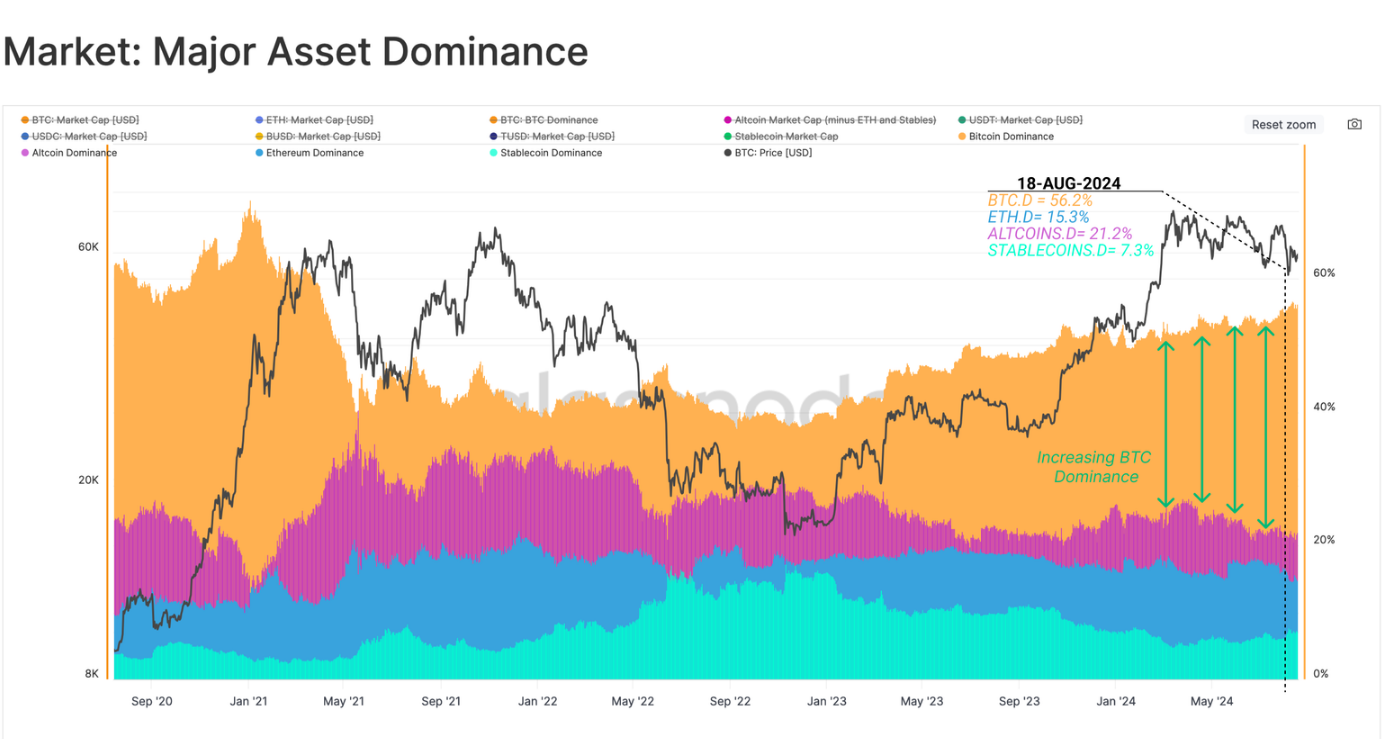This screenshot has width=1382, height=739.
Task: Hide the Bitcoin Dominance series
Action: point(1010,136)
